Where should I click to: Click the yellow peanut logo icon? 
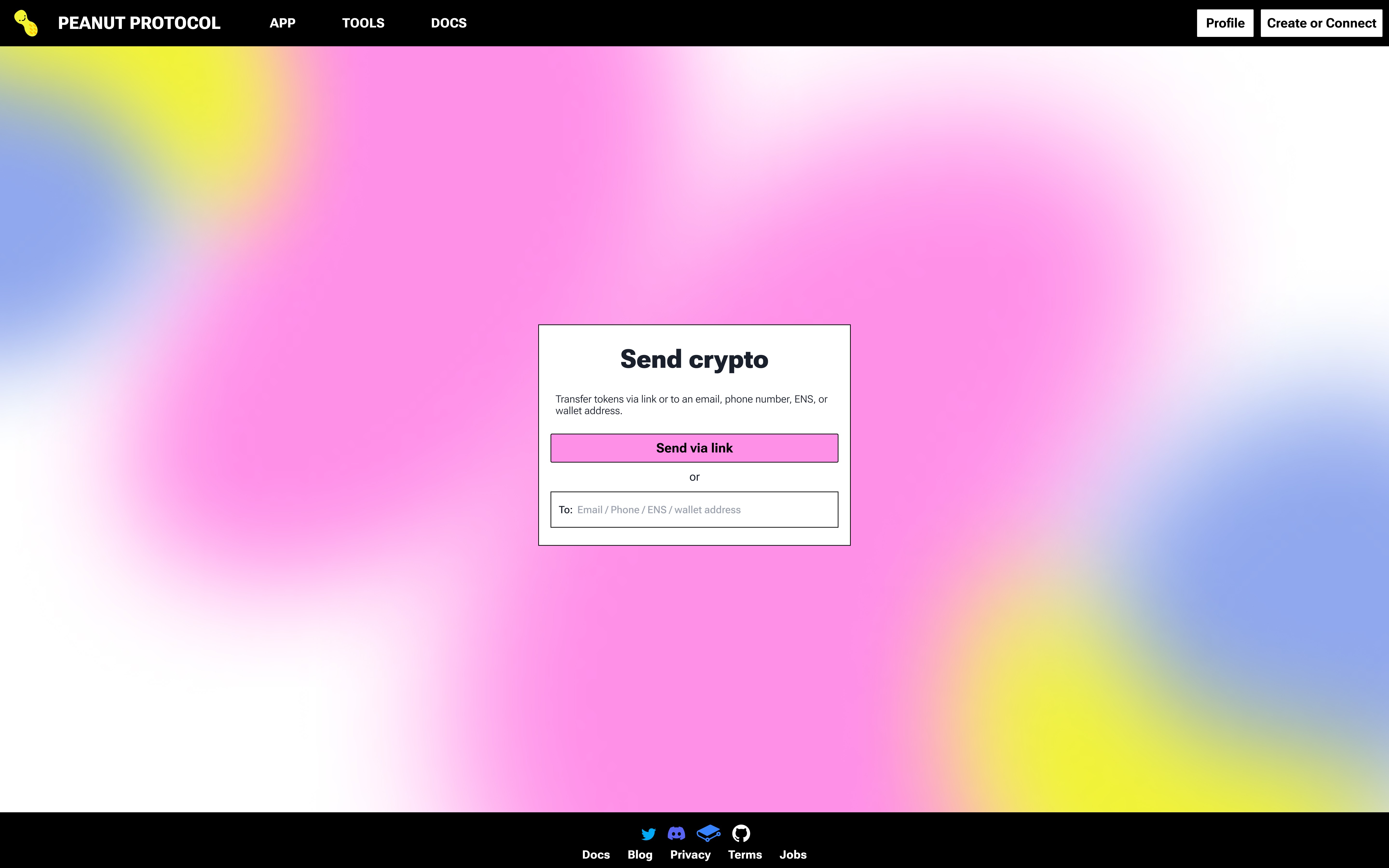click(x=26, y=23)
